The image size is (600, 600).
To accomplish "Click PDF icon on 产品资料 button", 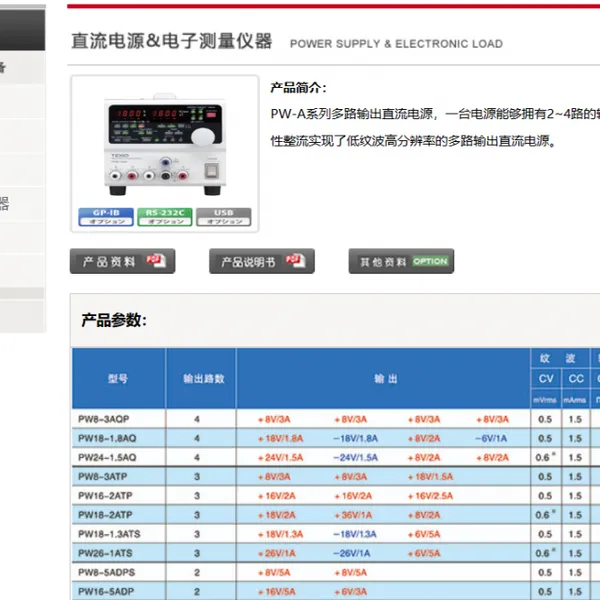I will coord(156,261).
